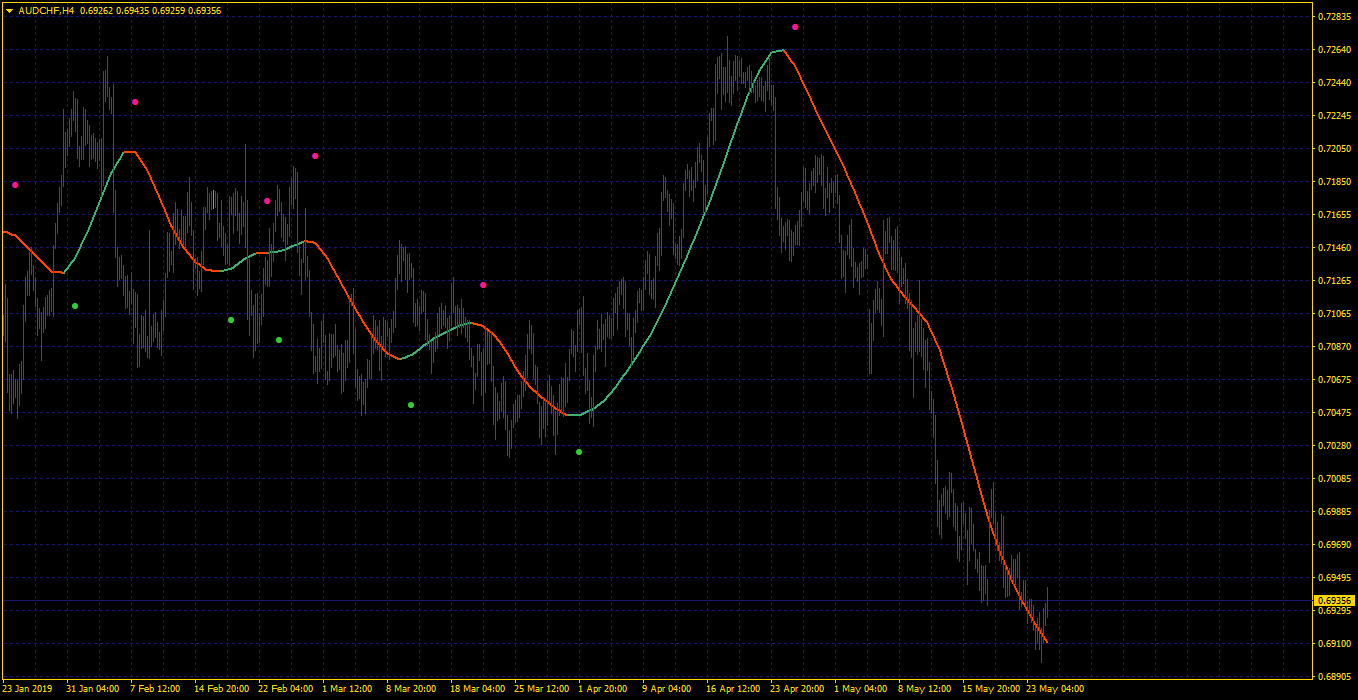The image size is (1358, 700).
Task: Select the AUDCHF,H4 chart title text
Action: pyautogui.click(x=47, y=10)
